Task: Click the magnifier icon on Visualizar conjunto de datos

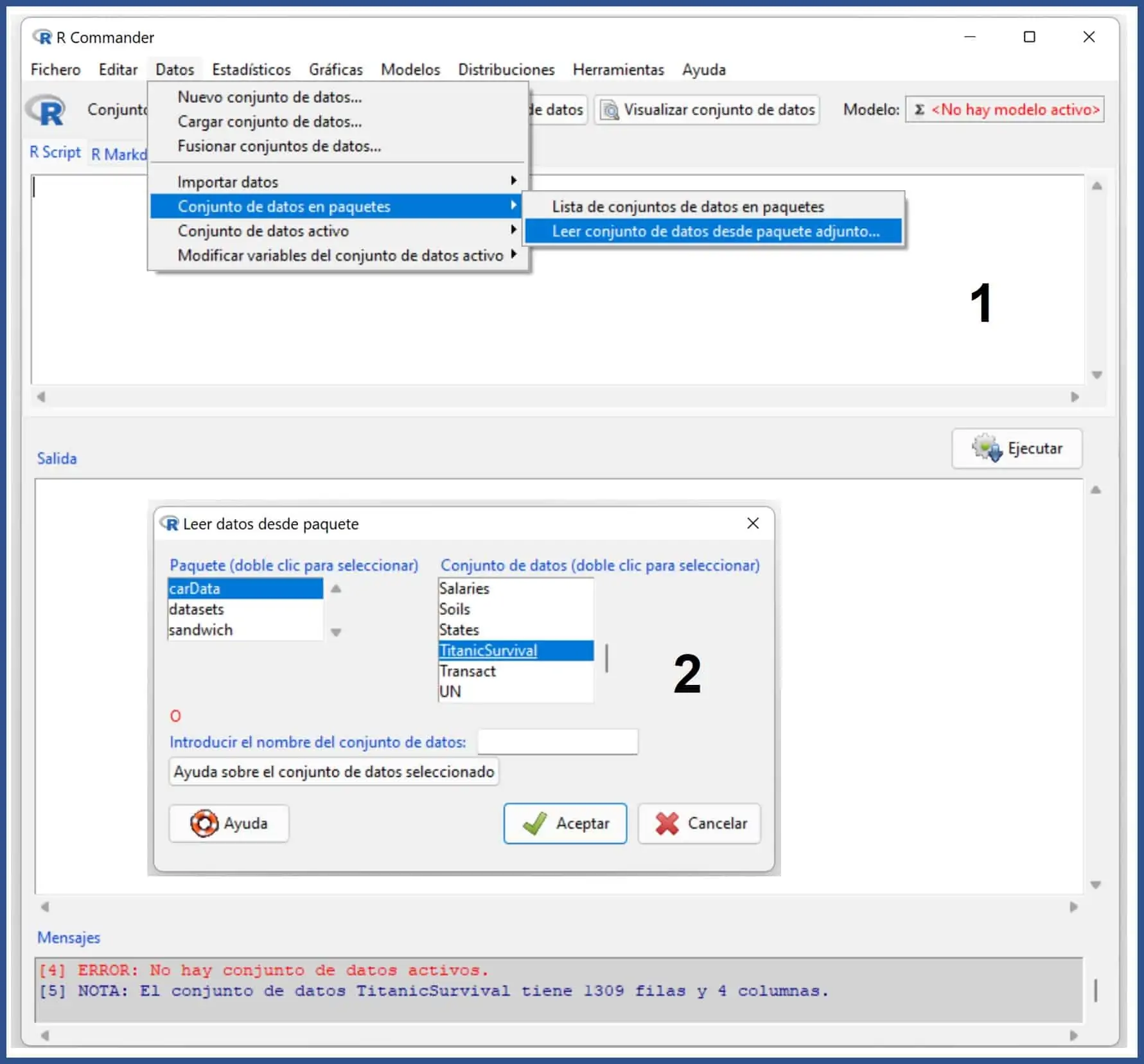Action: [610, 110]
